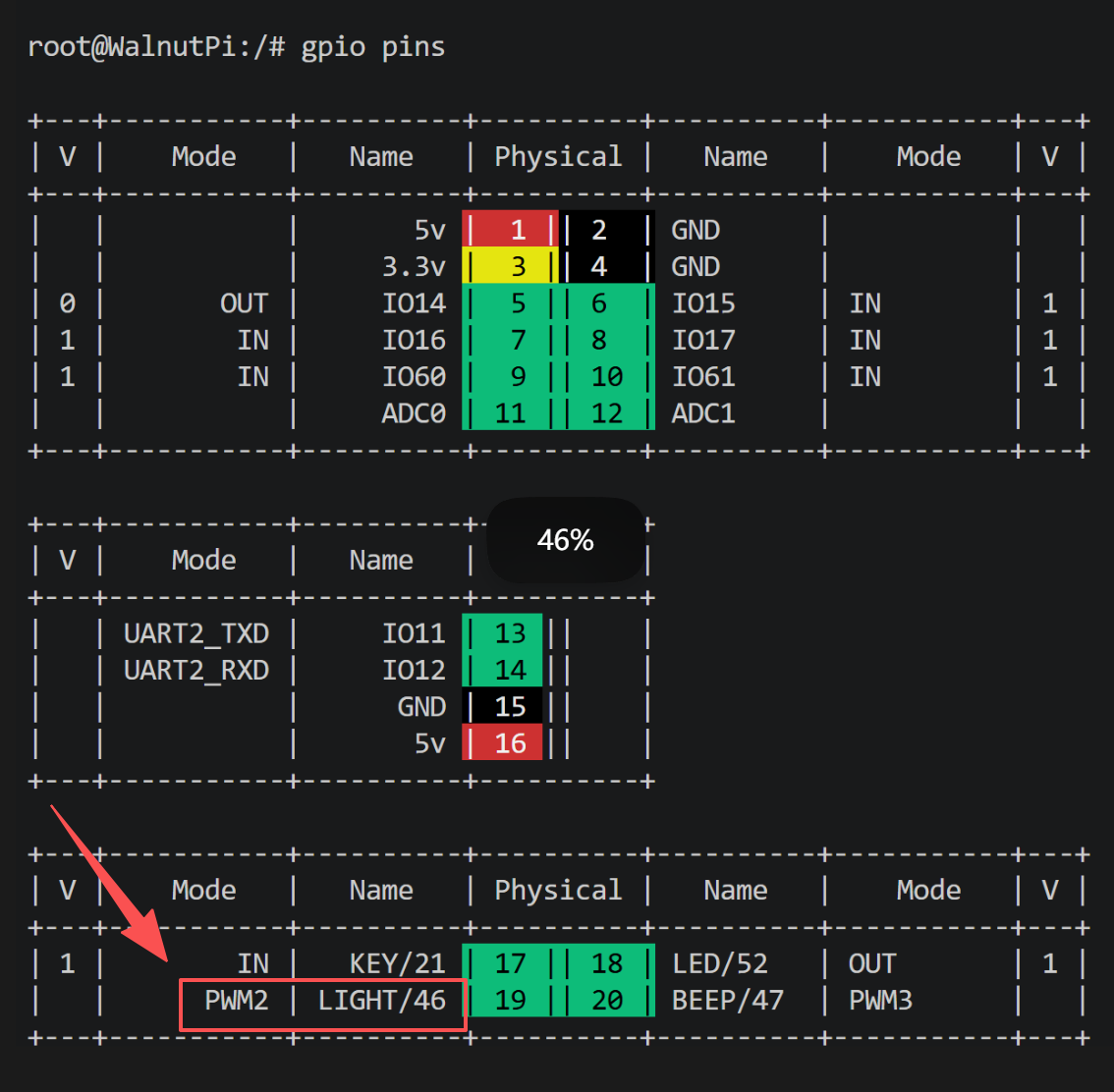Click the GND label beside pin 4
The height and width of the screenshot is (1092, 1114).
point(696,267)
